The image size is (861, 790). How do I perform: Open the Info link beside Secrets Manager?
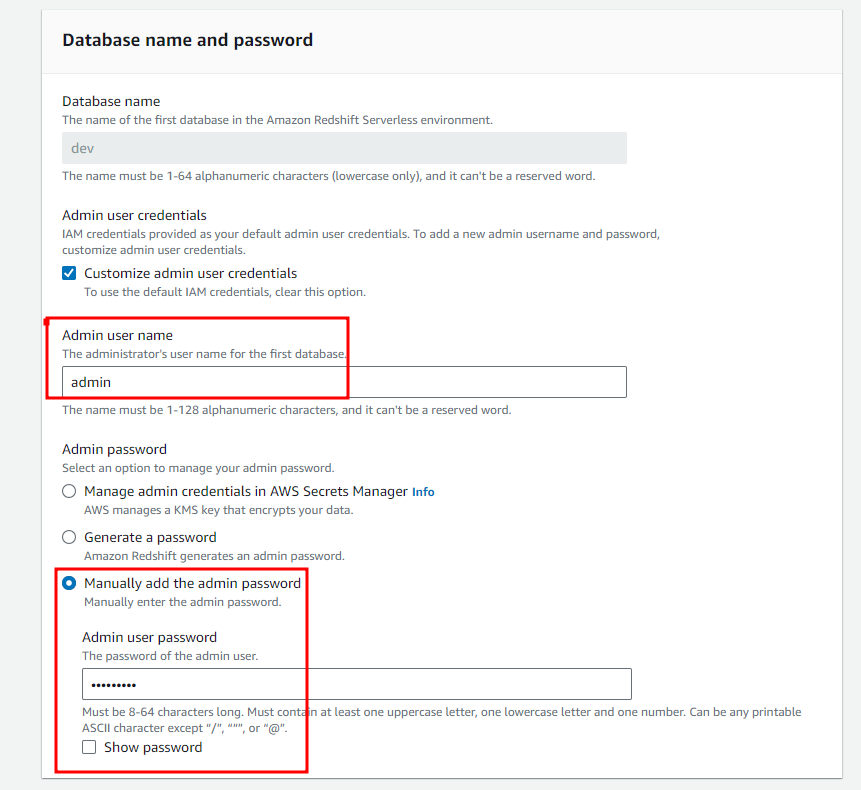pos(423,492)
